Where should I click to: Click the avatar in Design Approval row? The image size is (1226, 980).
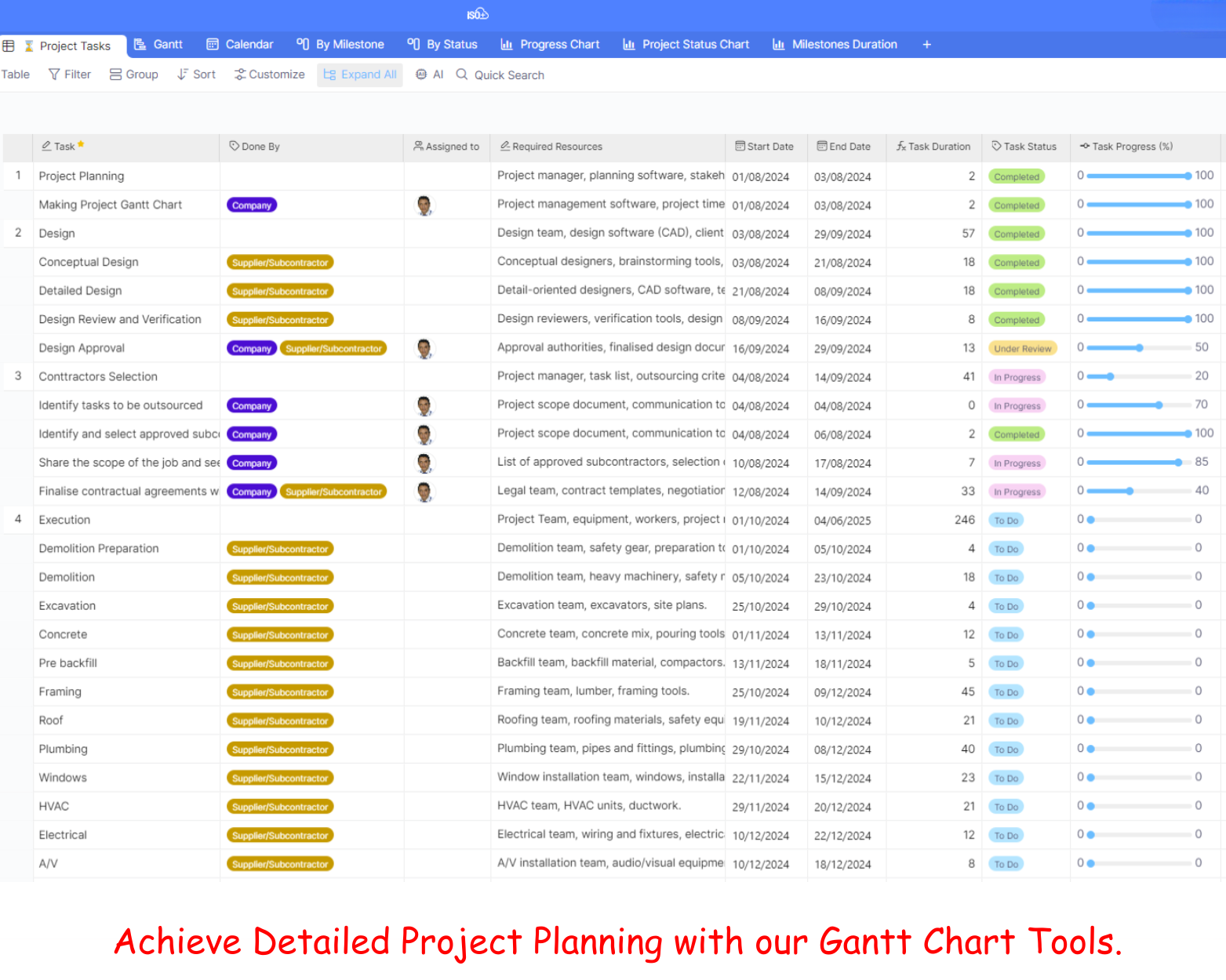click(x=424, y=349)
